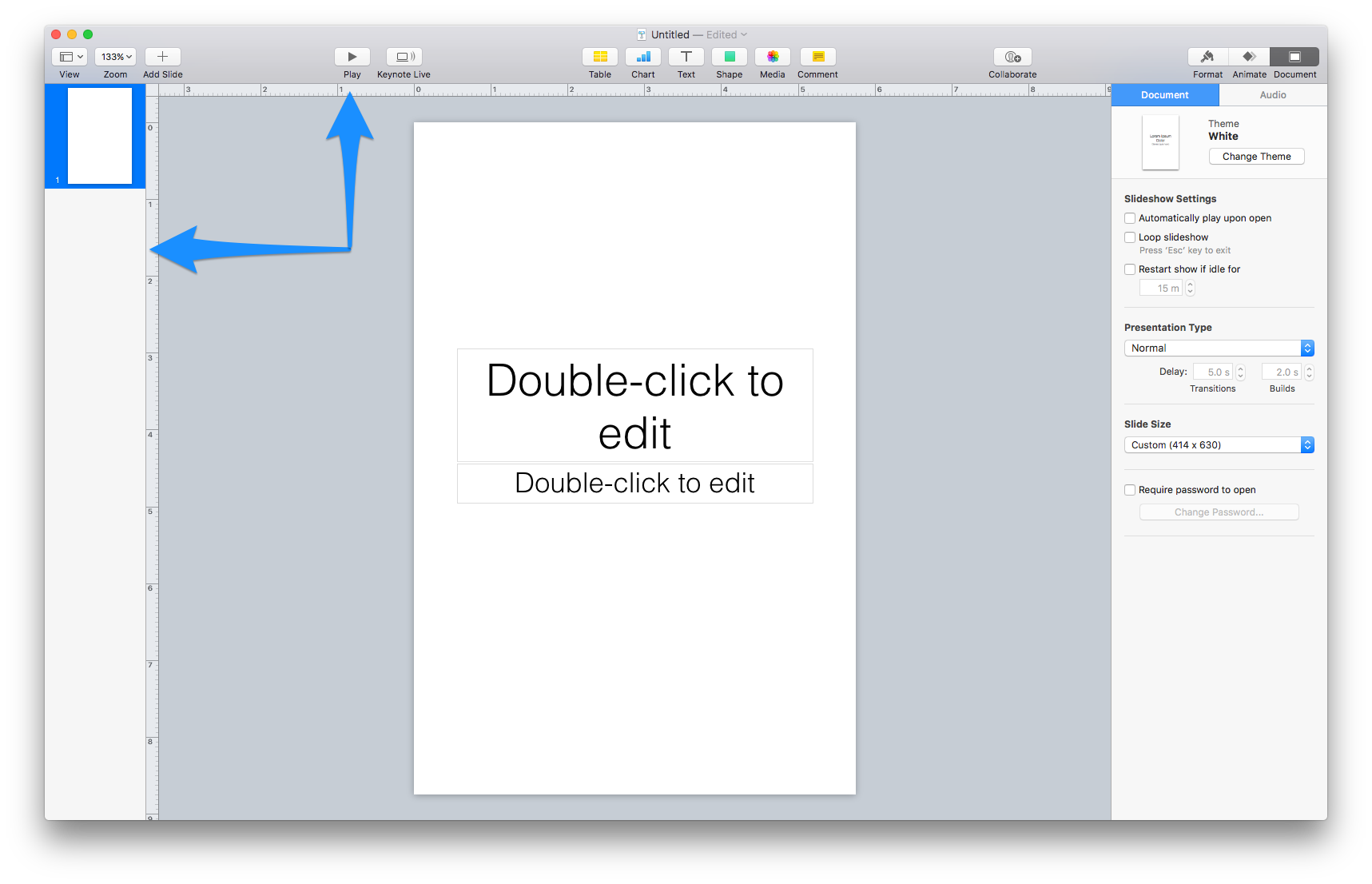The width and height of the screenshot is (1372, 884).
Task: Open the Slide Size dropdown
Action: [x=1218, y=444]
